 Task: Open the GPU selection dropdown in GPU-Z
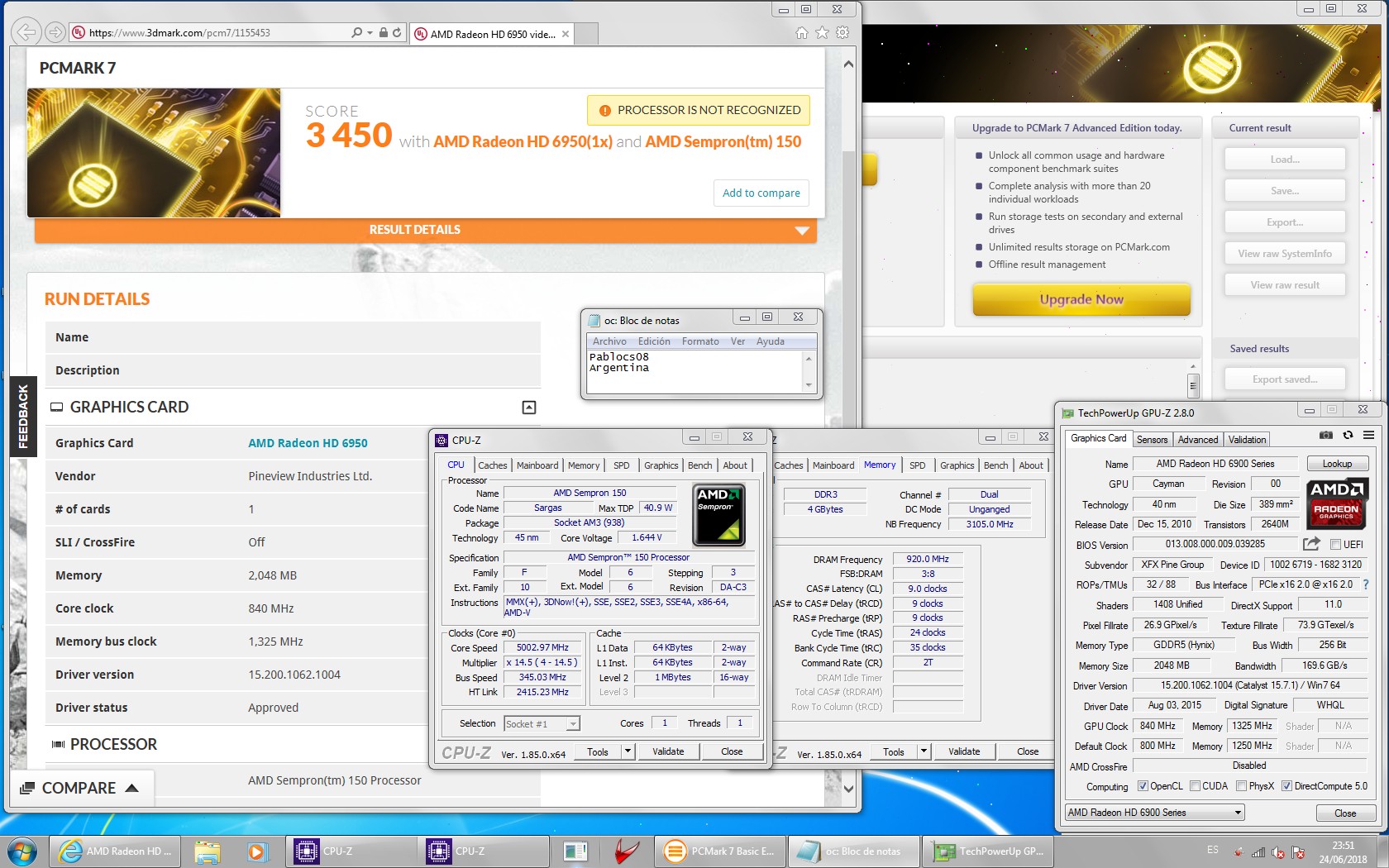click(x=1154, y=813)
